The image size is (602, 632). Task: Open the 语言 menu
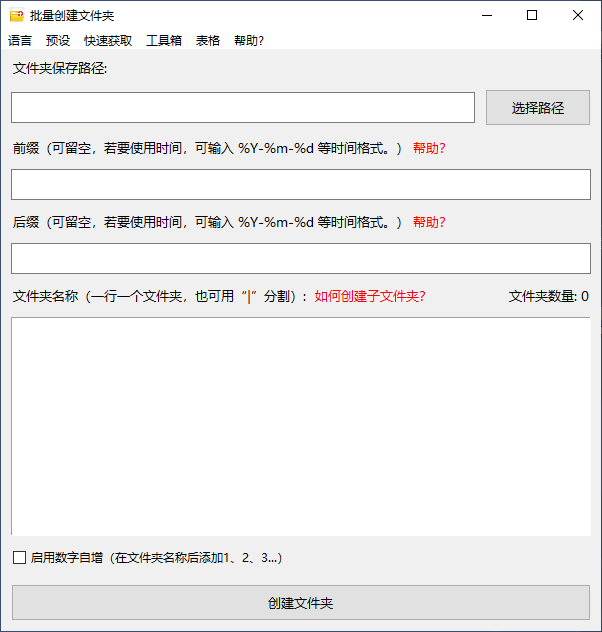pyautogui.click(x=20, y=41)
